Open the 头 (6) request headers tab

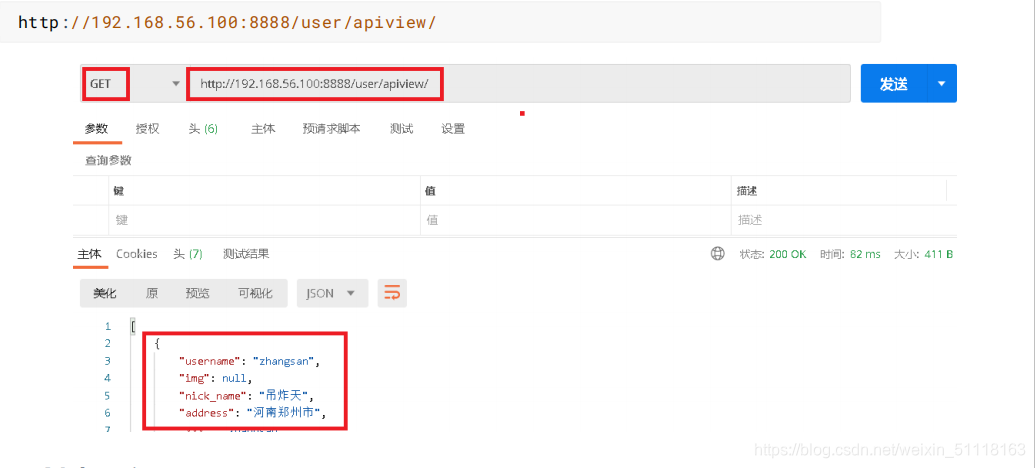click(203, 129)
